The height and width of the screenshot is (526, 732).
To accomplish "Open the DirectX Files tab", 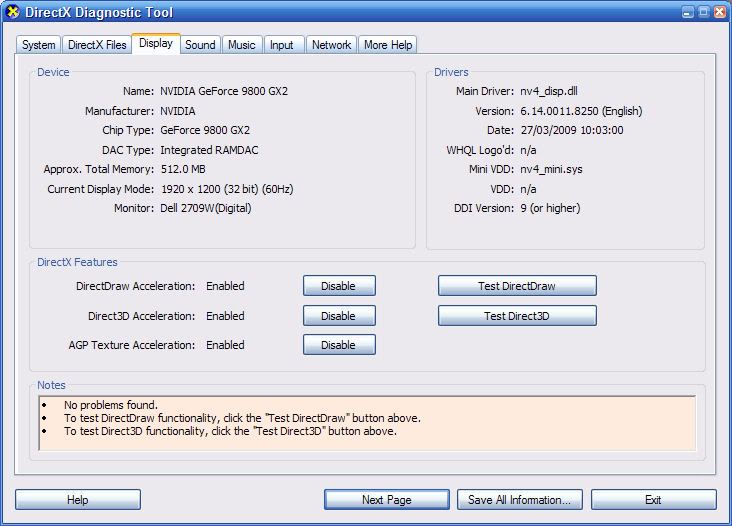I will (97, 45).
